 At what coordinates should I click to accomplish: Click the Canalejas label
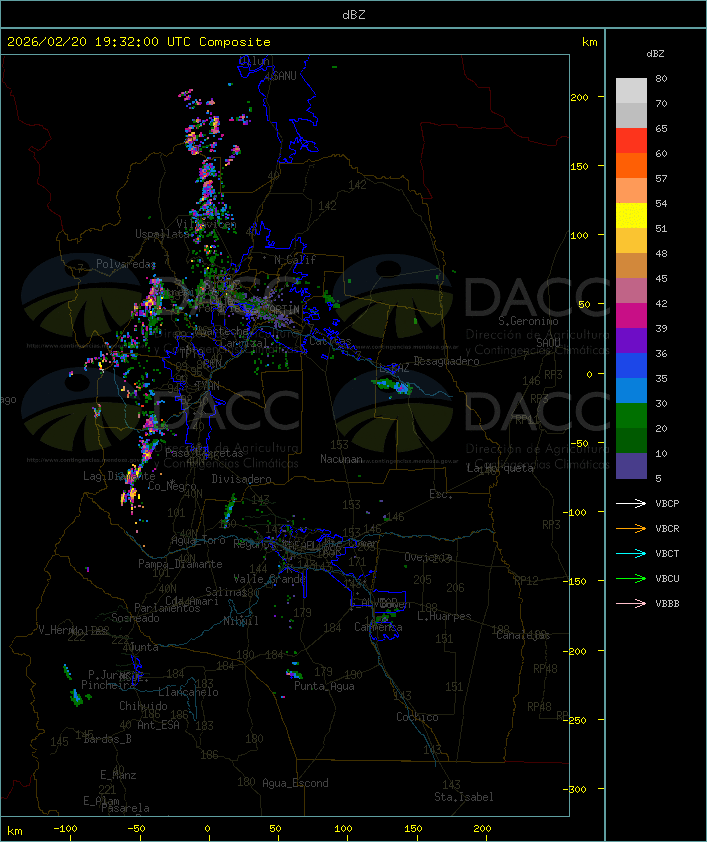523,635
